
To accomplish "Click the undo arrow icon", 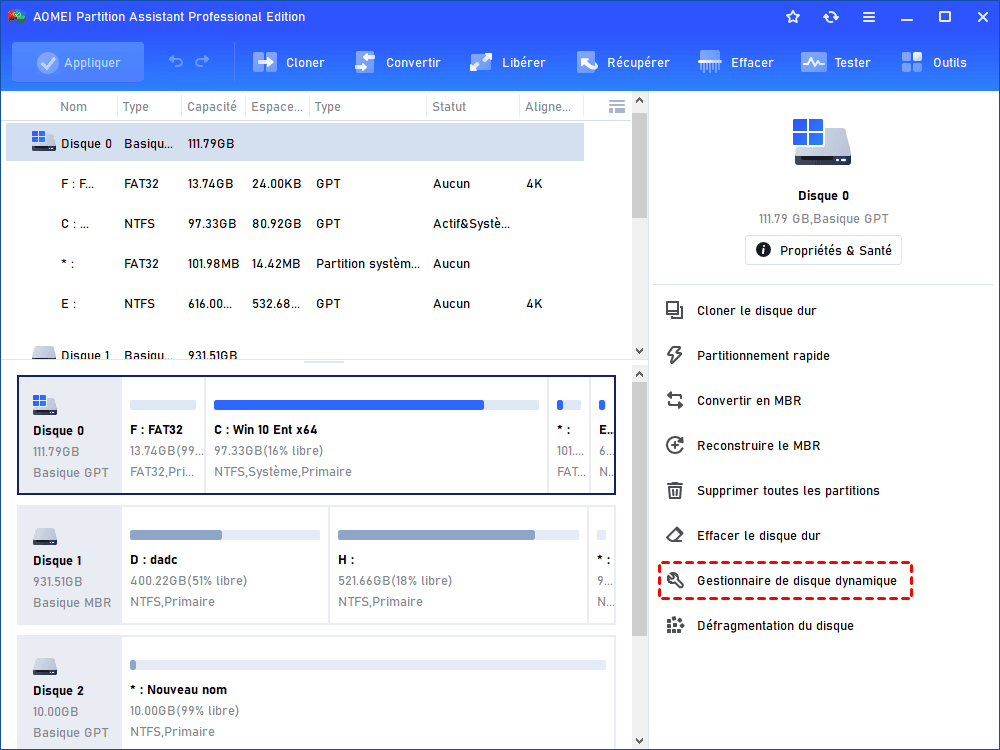I will point(176,62).
